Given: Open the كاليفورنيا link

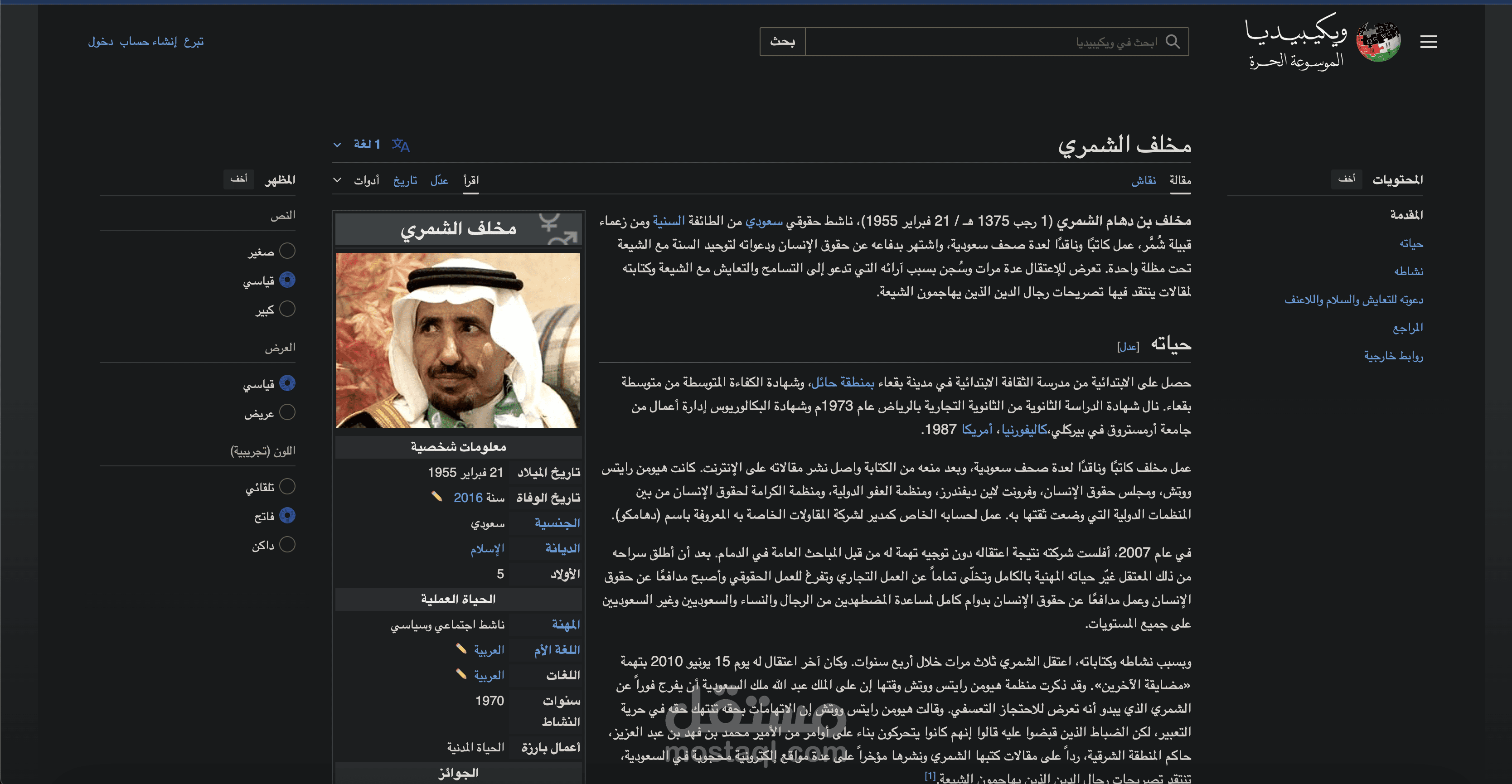Looking at the screenshot, I should click(x=1024, y=430).
